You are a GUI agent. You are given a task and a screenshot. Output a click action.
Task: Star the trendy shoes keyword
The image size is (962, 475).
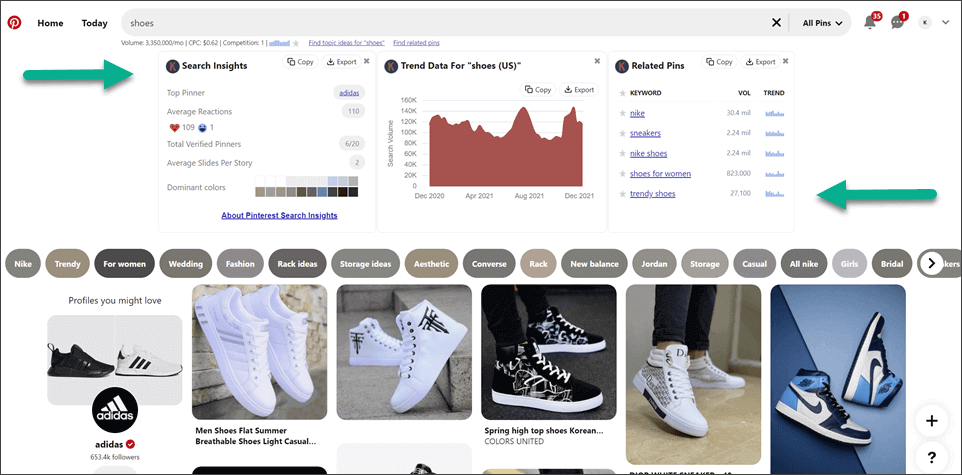622,193
